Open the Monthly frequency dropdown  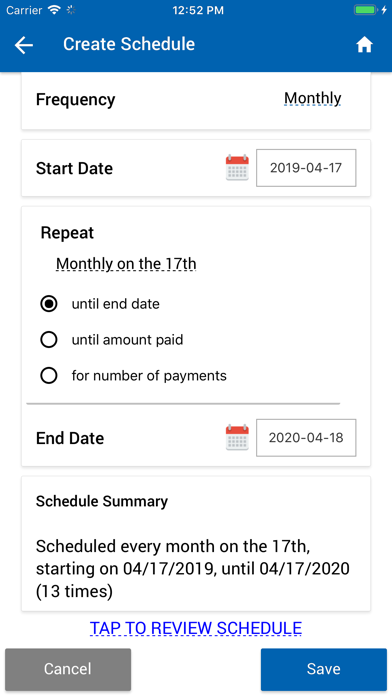(x=313, y=98)
